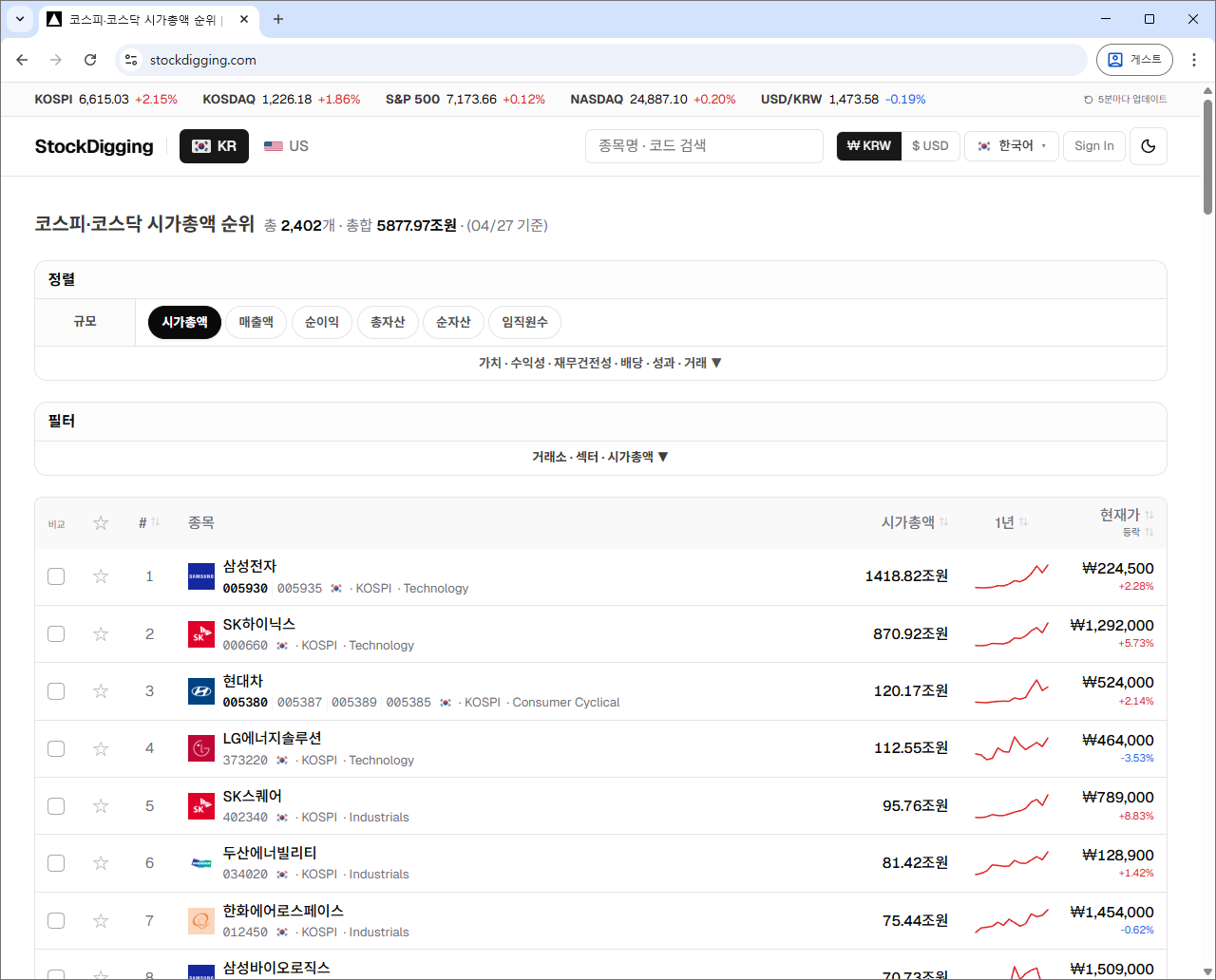Sort by 등락 sub-header
The image size is (1216, 980).
click(x=1138, y=533)
